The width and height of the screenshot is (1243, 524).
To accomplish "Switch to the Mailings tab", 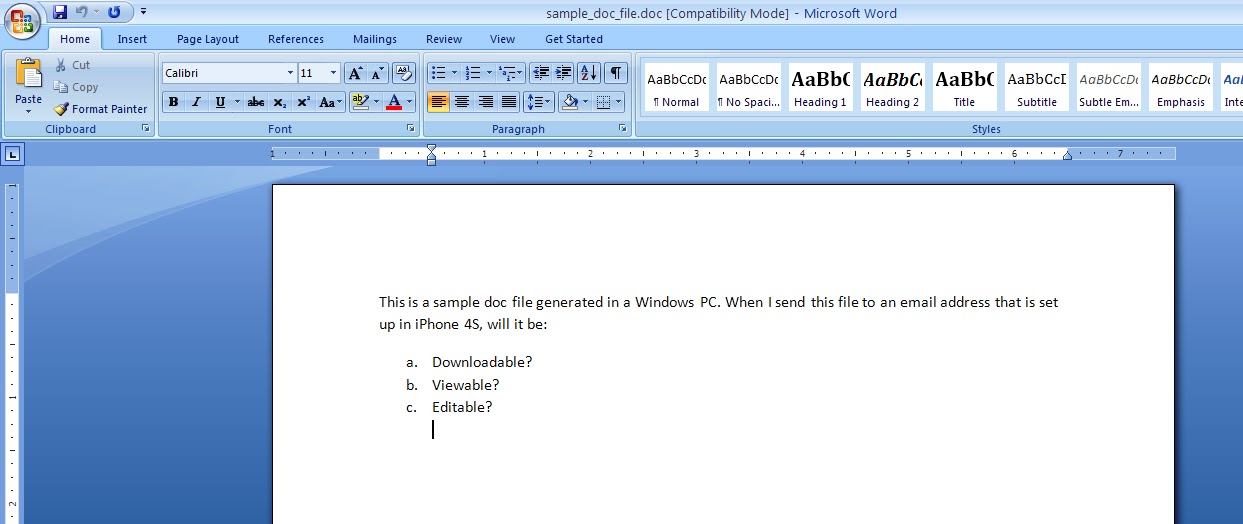I will (375, 39).
